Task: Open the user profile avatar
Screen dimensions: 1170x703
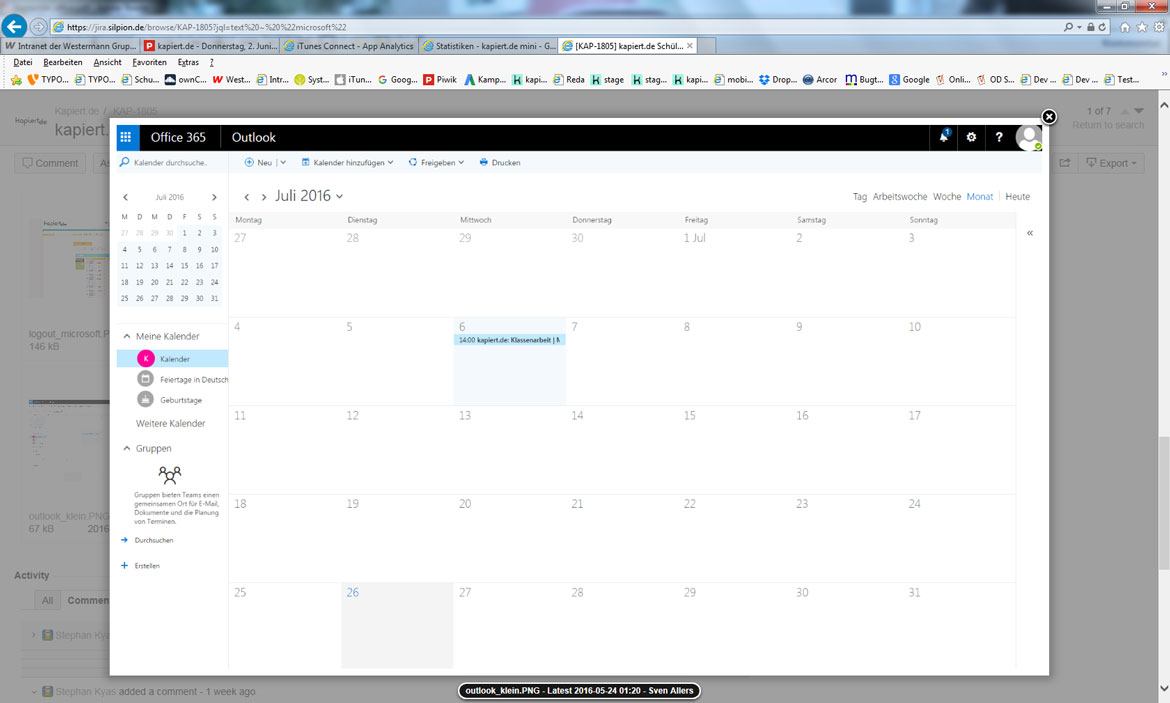Action: point(1028,137)
